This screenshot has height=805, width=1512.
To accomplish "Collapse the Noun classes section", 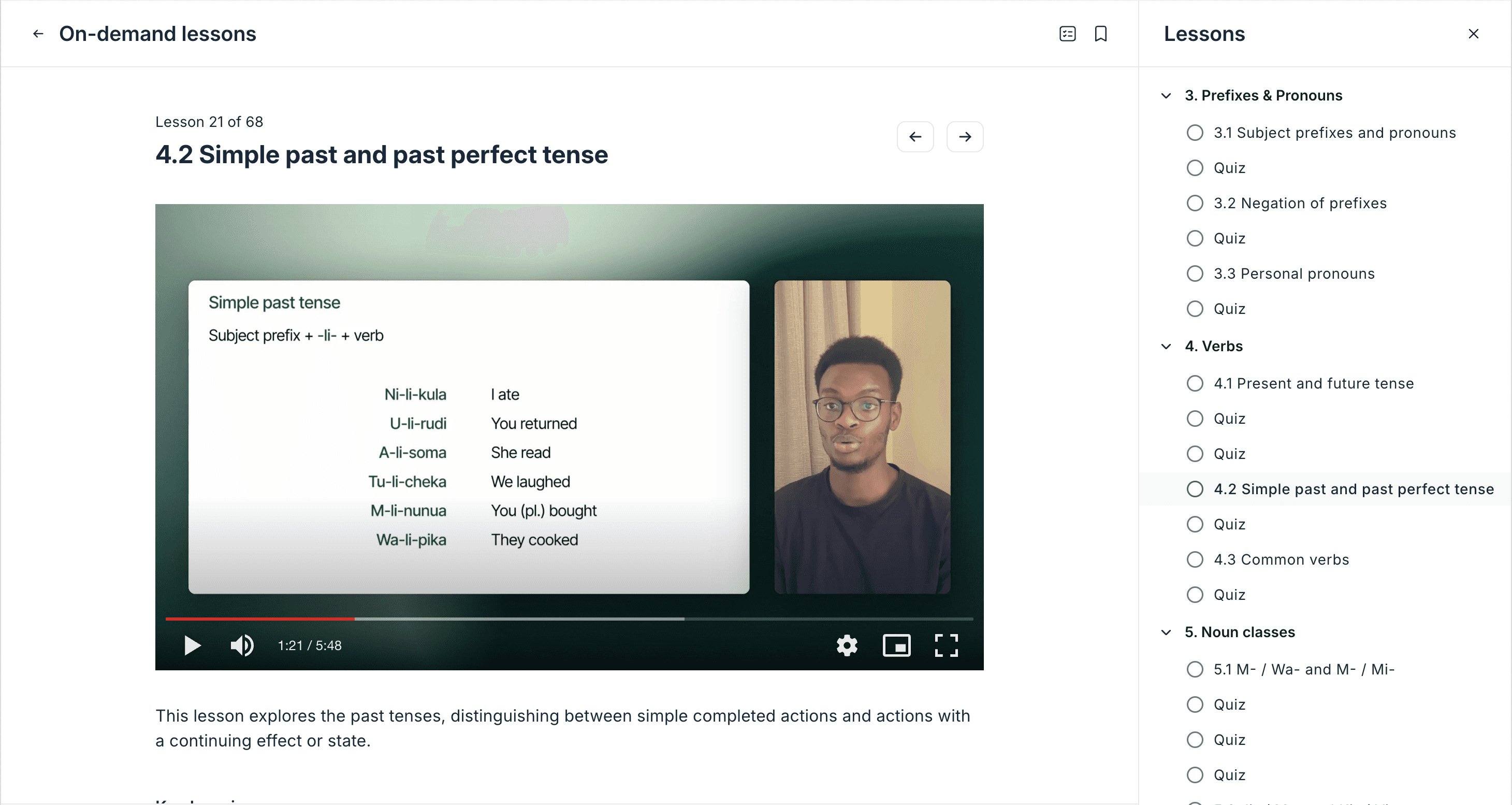I will 1166,632.
